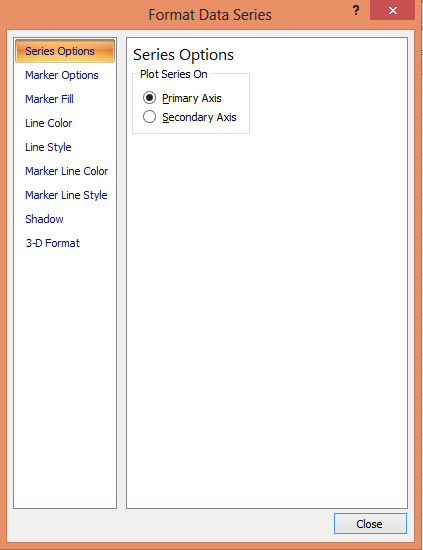Click the 'Plot Series On' group label
The width and height of the screenshot is (423, 550).
click(x=174, y=74)
